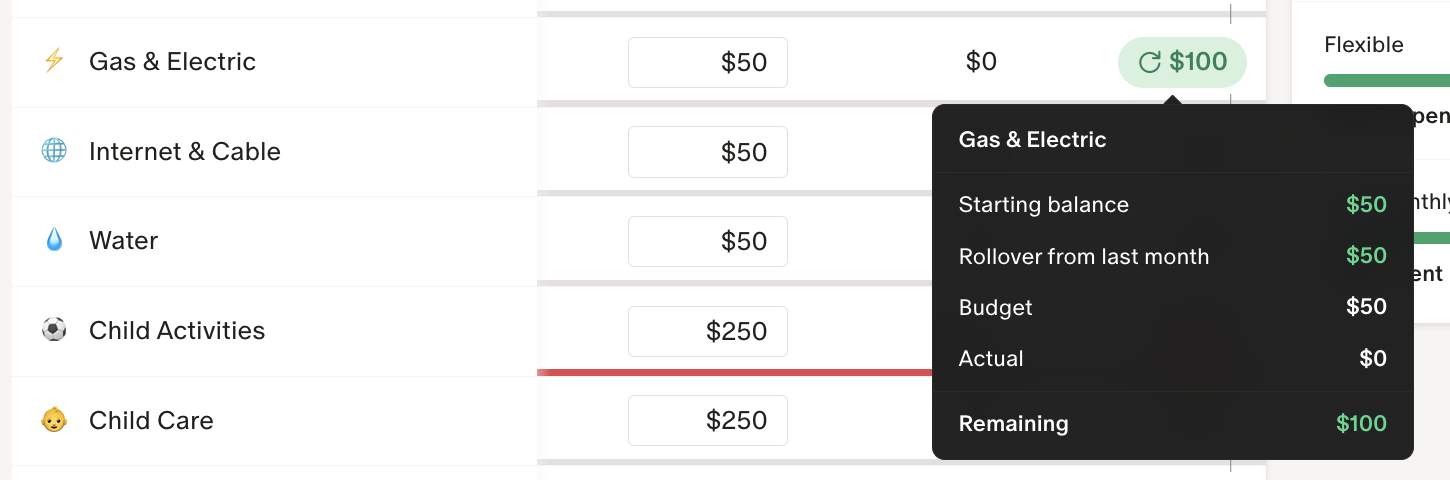Click the soccer ball icon for Child Activities
This screenshot has height=480, width=1450.
(54, 330)
